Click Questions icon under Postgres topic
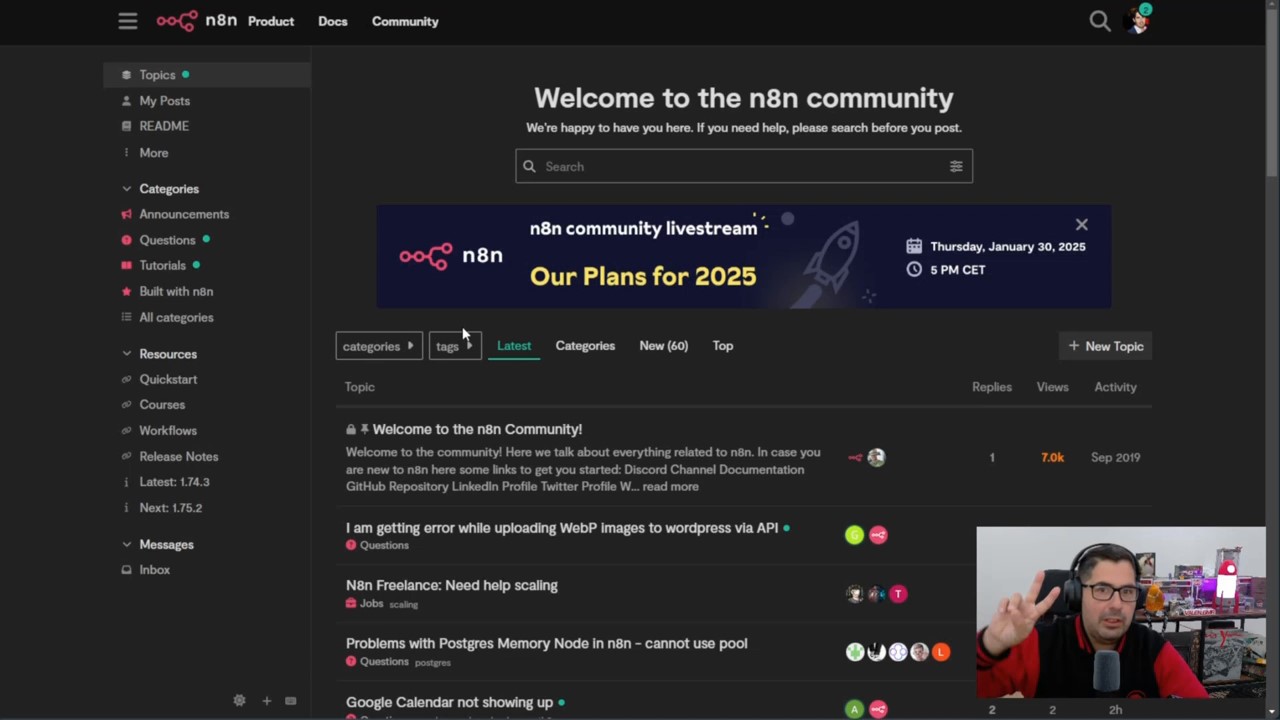Viewport: 1280px width, 720px height. pos(351,662)
